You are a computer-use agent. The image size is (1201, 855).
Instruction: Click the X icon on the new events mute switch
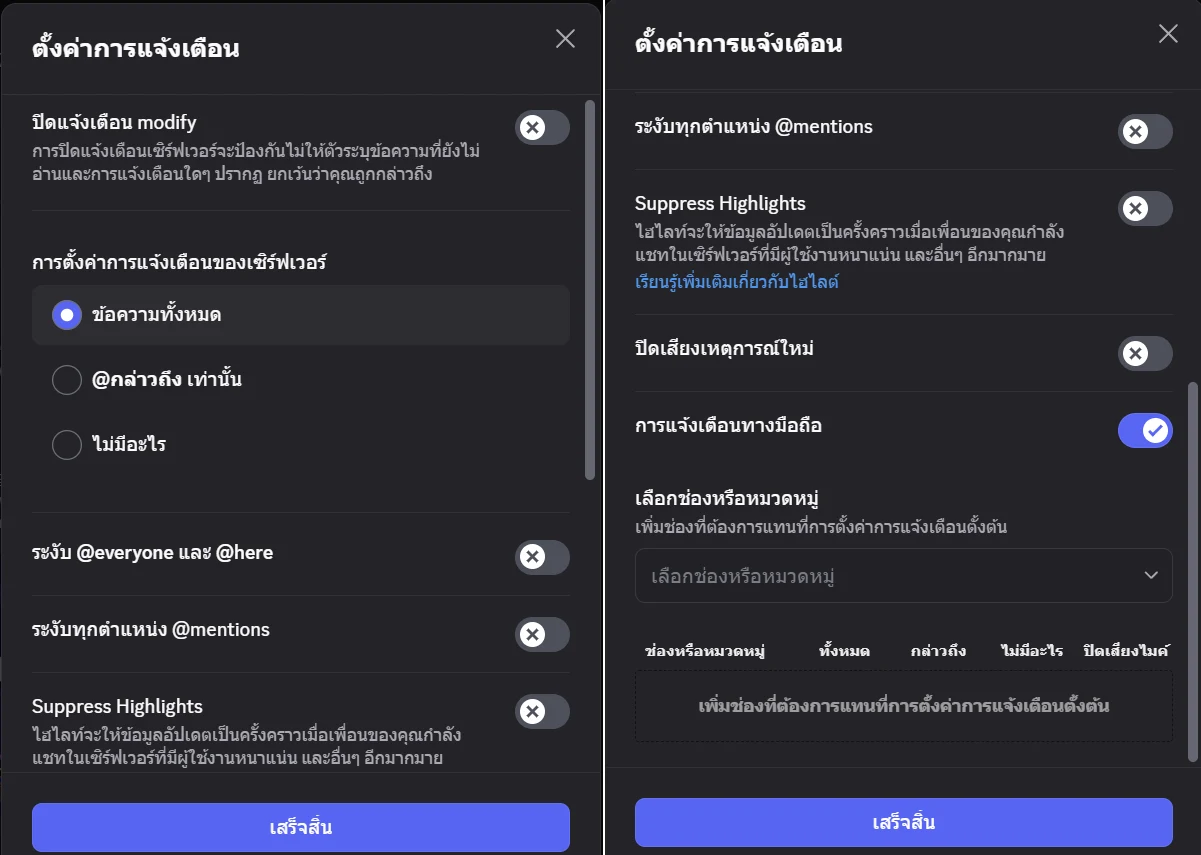pos(1137,353)
